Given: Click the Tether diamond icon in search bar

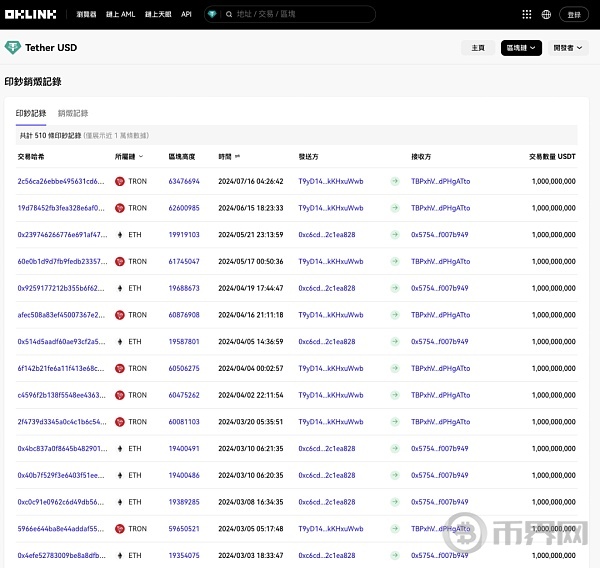Looking at the screenshot, I should (x=212, y=15).
